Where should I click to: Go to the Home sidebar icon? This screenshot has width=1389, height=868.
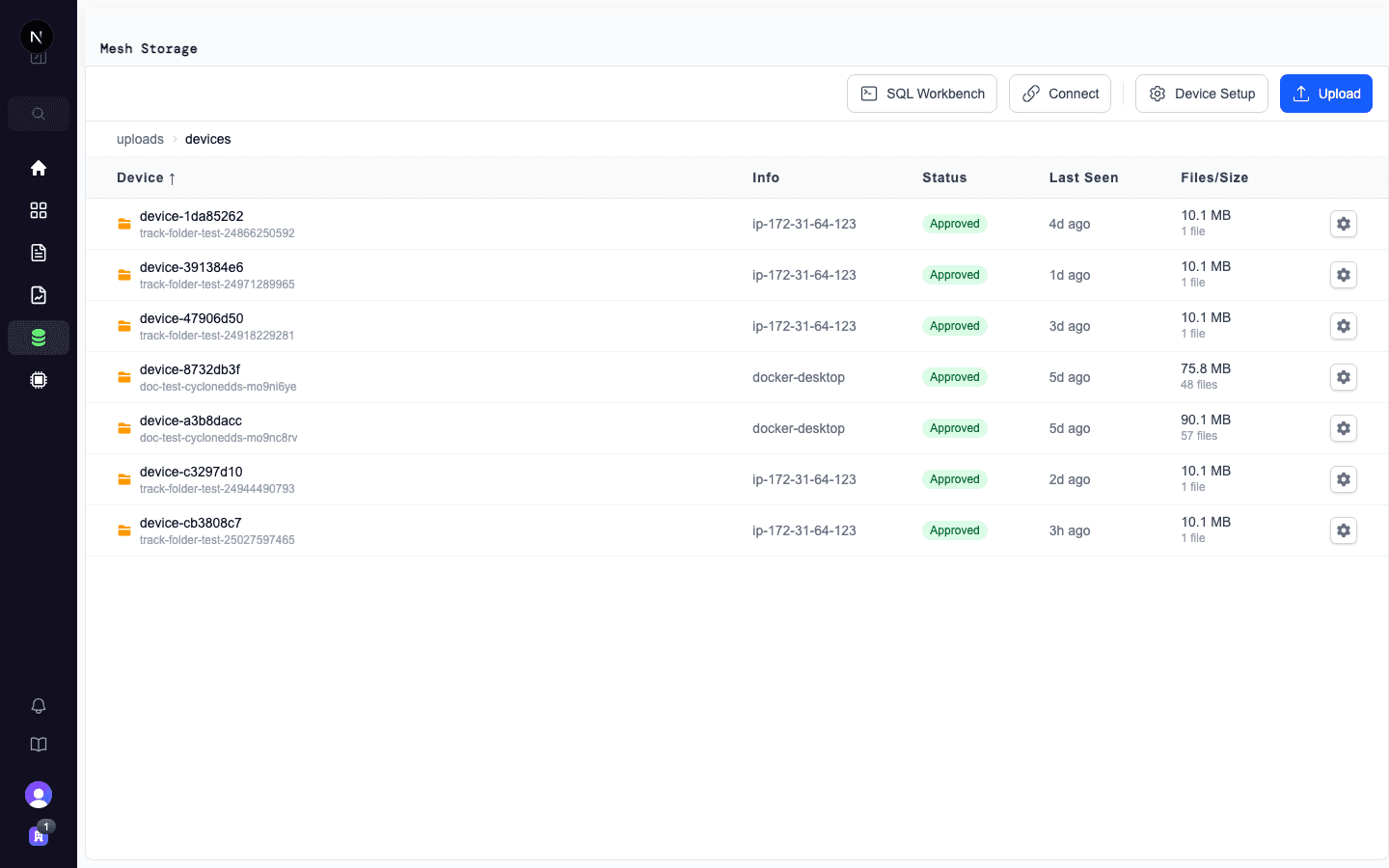(x=39, y=168)
